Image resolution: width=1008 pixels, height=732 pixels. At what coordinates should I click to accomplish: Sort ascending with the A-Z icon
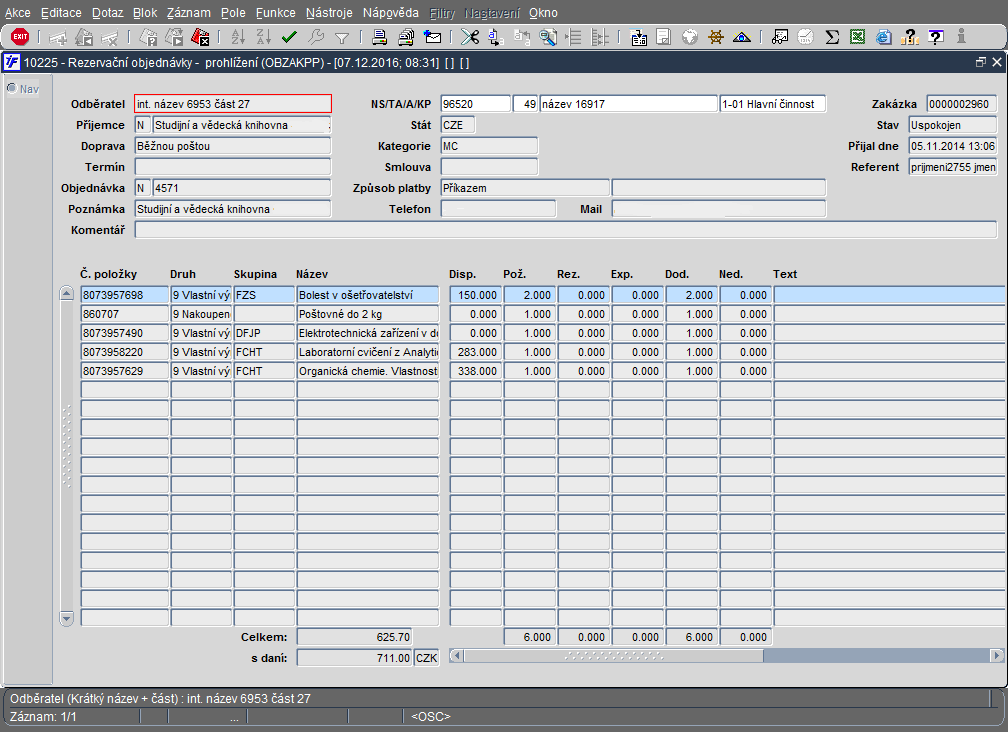click(238, 37)
